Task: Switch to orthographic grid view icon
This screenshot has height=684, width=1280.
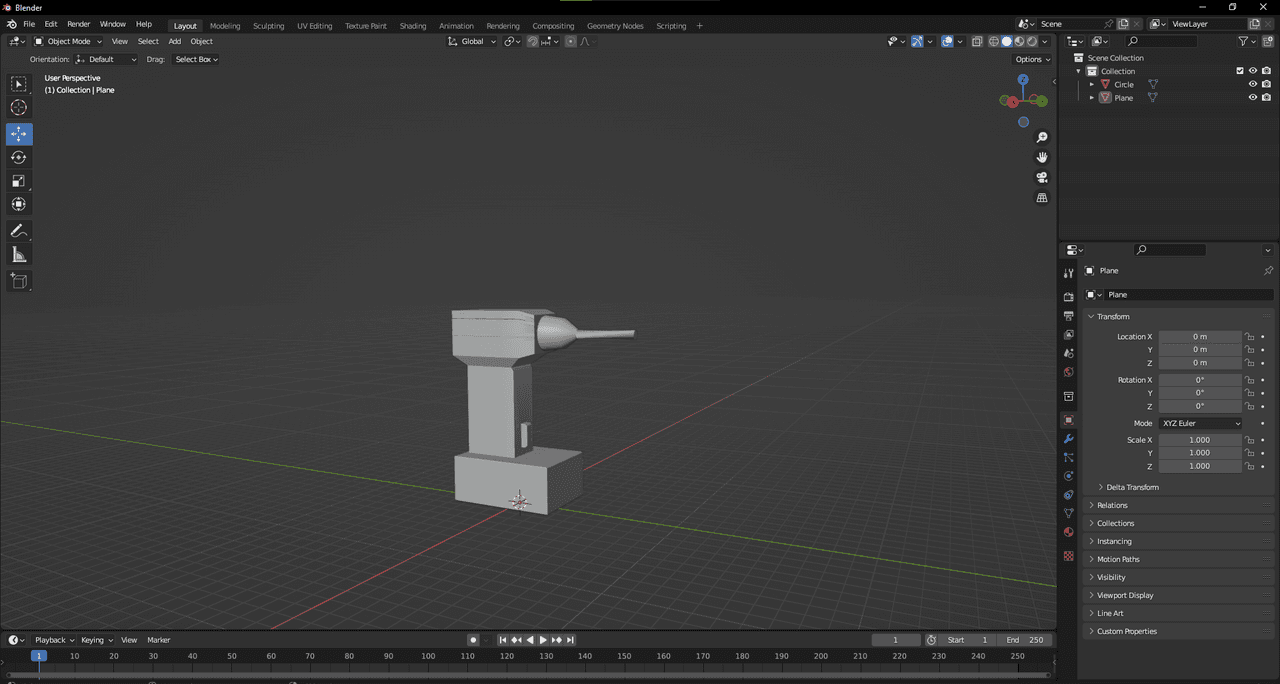Action: point(1042,198)
